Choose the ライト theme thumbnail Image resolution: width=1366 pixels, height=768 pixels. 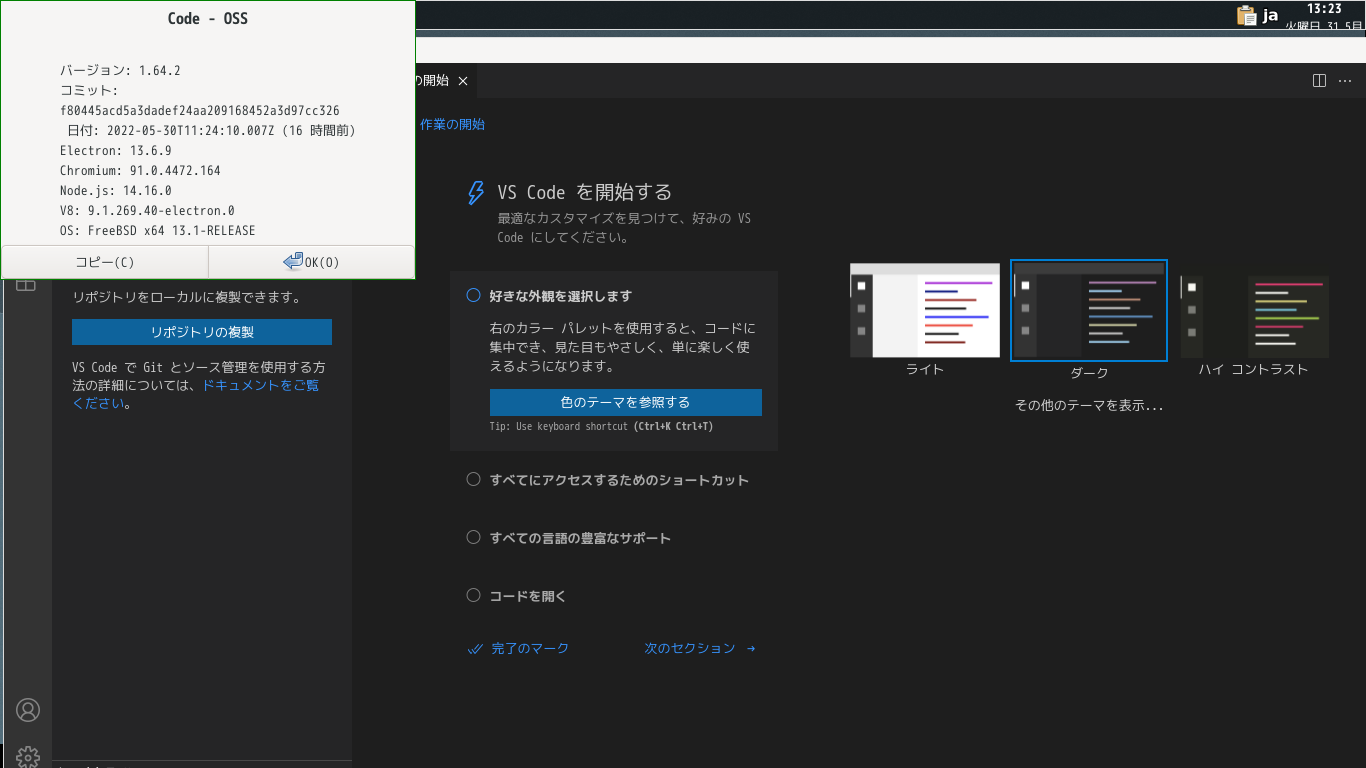click(x=925, y=310)
